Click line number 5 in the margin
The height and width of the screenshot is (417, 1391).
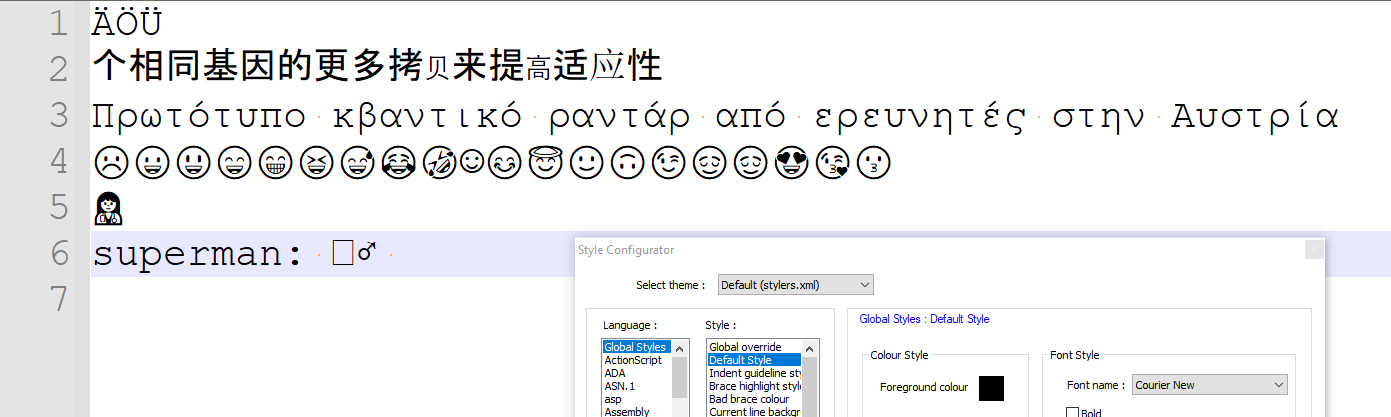[x=59, y=207]
